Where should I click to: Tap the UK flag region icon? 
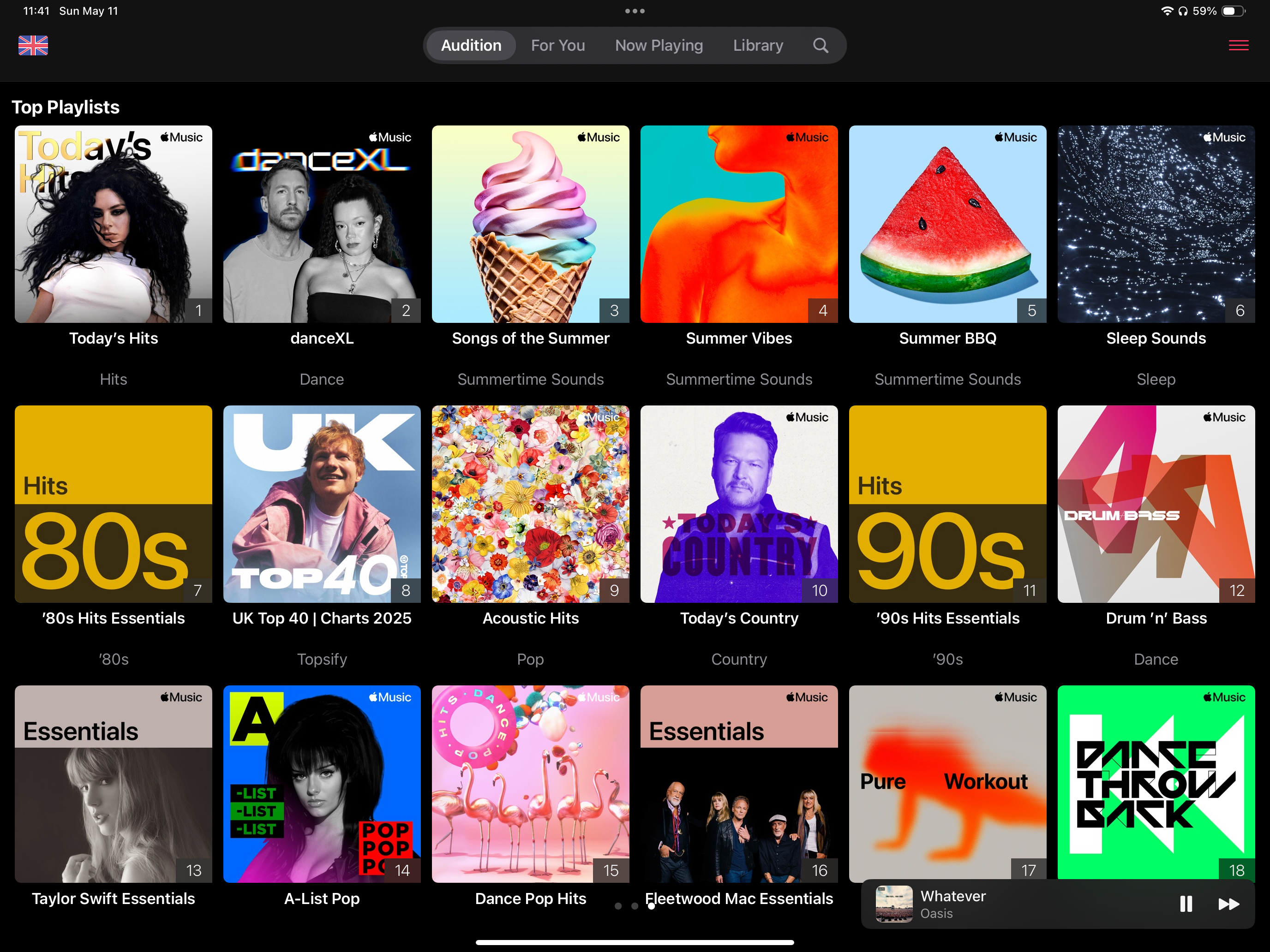(x=33, y=45)
